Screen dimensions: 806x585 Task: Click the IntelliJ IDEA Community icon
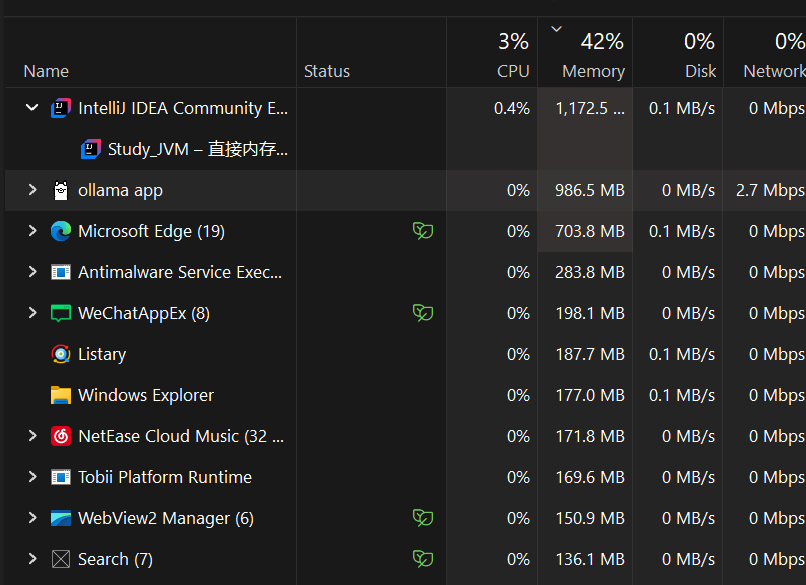tap(61, 108)
